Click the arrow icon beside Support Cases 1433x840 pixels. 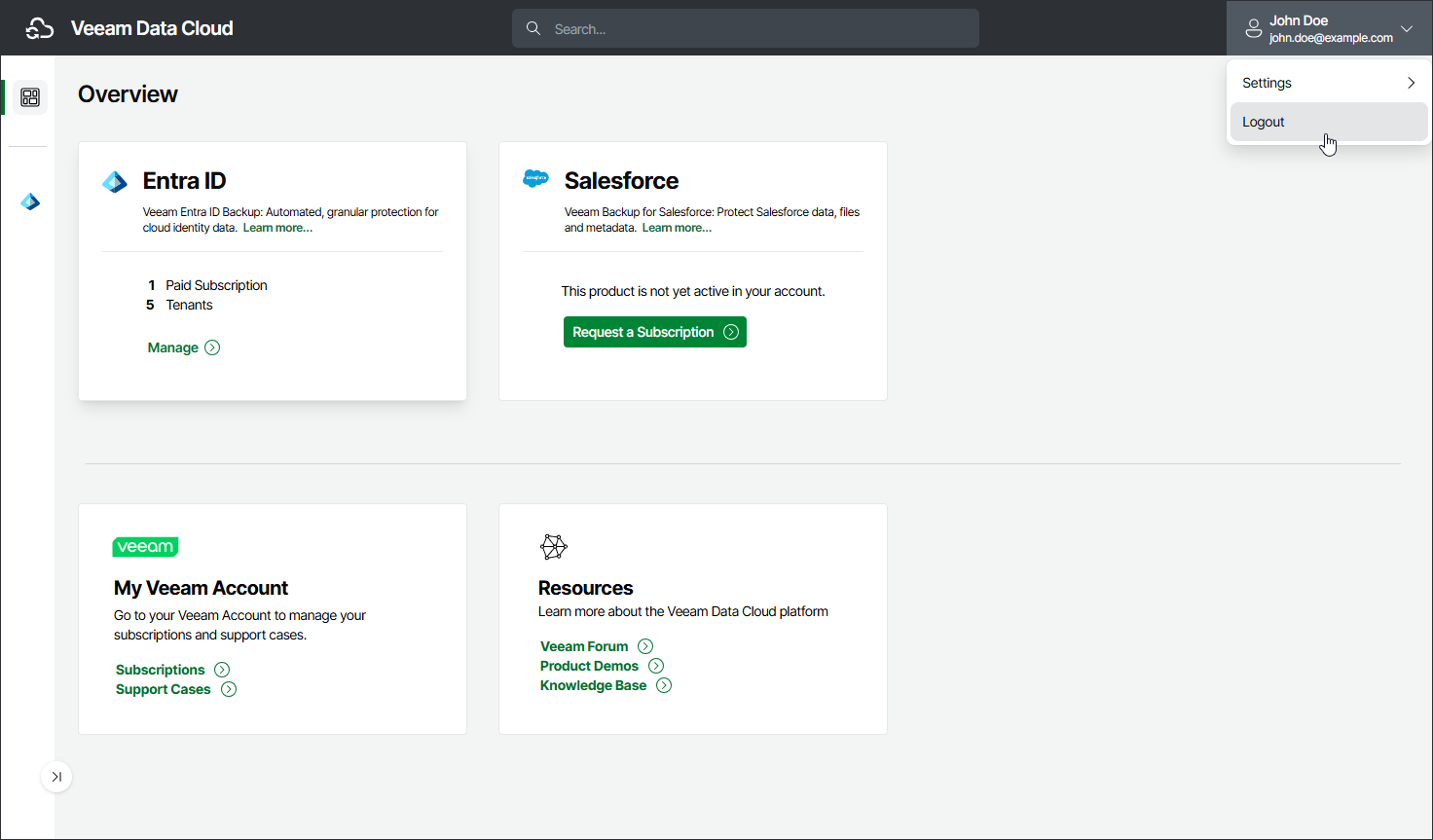coord(229,689)
